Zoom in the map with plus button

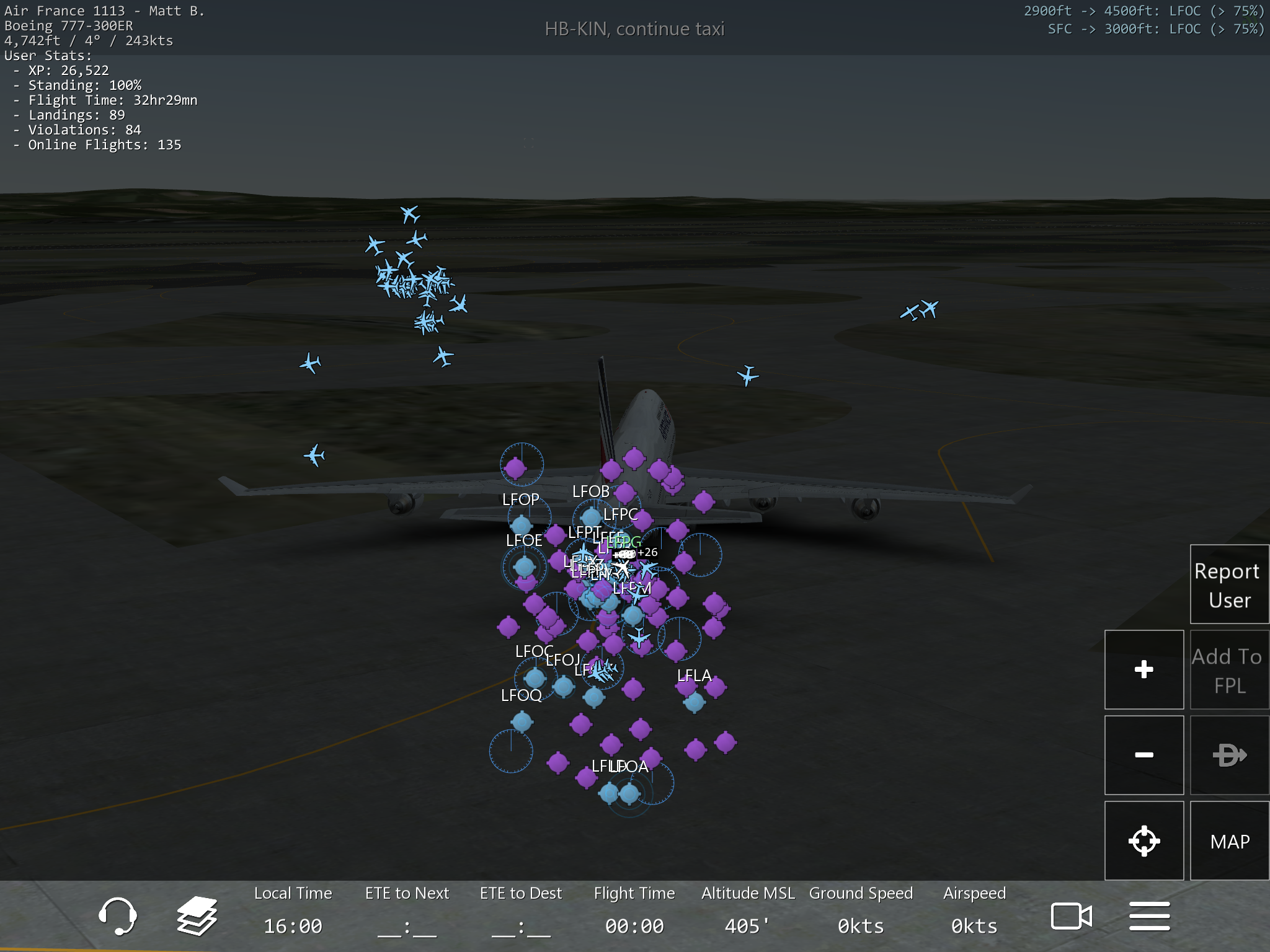(1143, 669)
